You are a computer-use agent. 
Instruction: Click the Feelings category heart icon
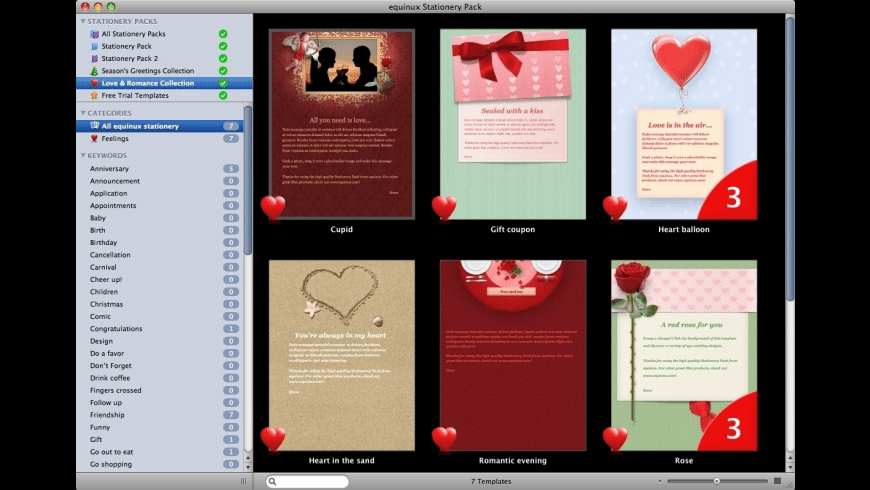tap(94, 138)
